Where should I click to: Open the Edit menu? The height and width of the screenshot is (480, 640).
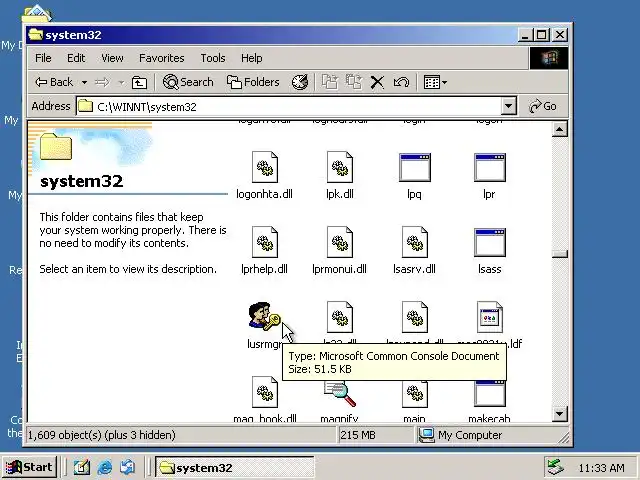point(76,58)
